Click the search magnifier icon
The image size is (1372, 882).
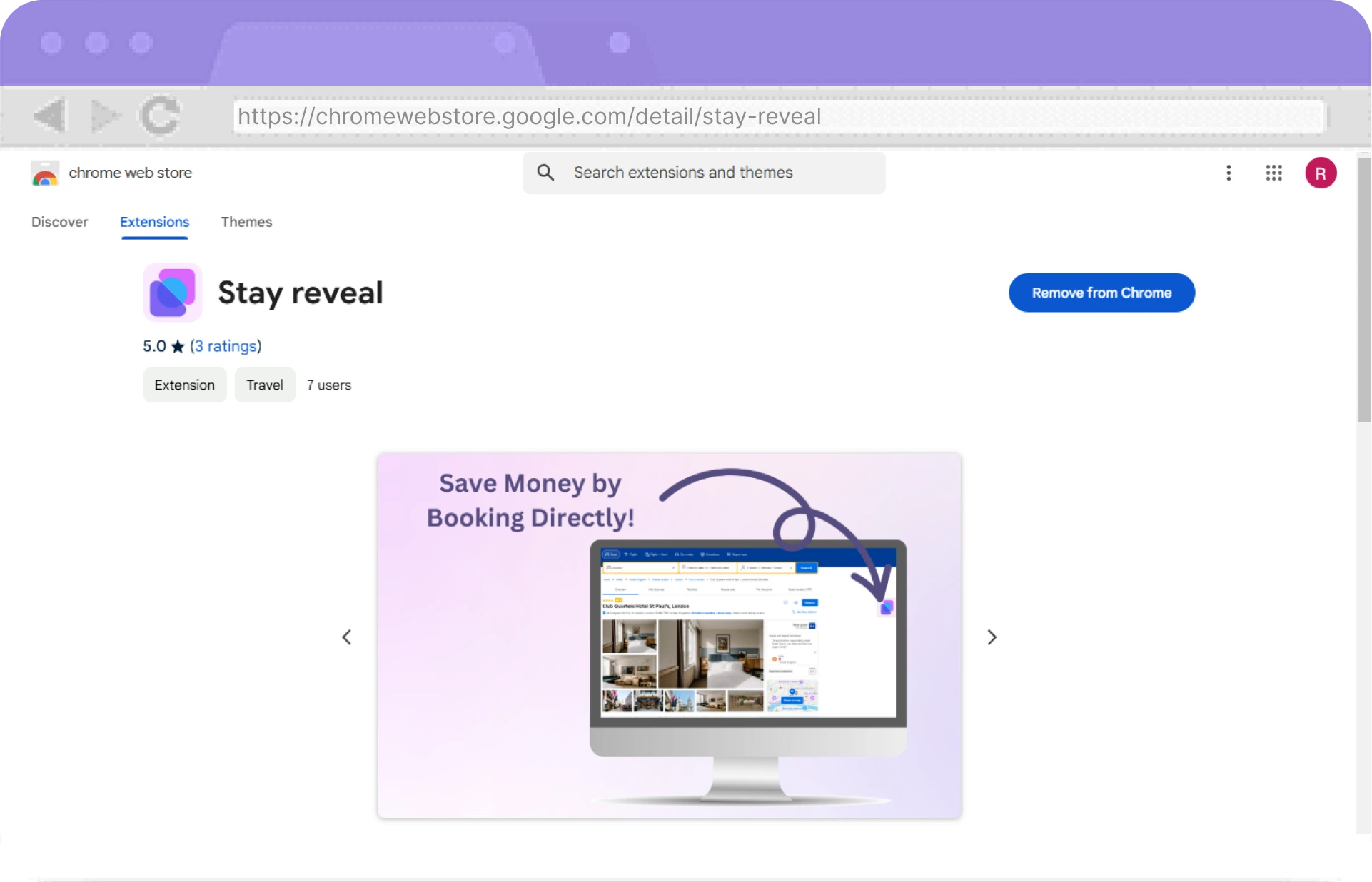pos(545,172)
